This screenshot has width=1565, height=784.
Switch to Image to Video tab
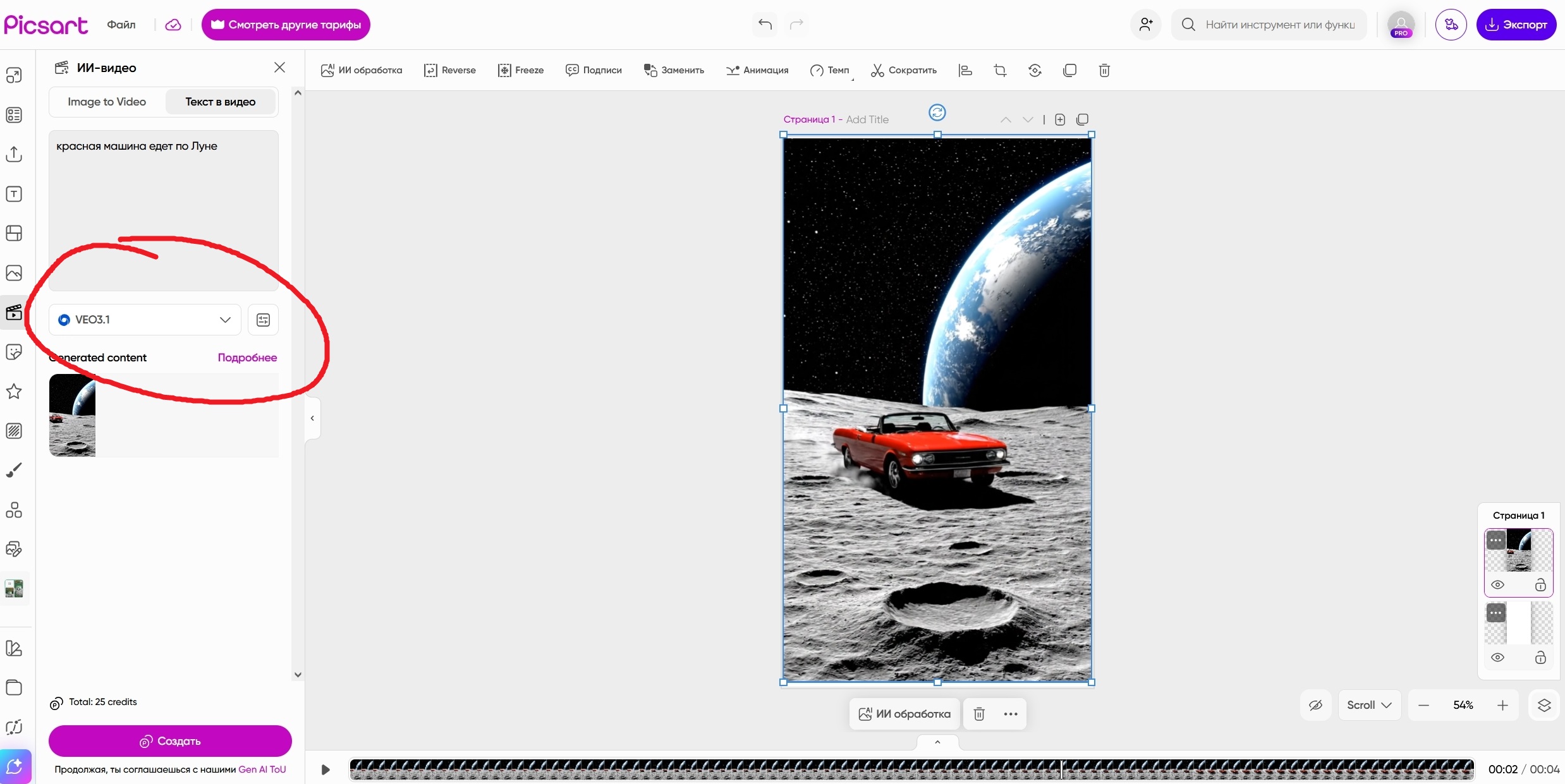coord(107,102)
